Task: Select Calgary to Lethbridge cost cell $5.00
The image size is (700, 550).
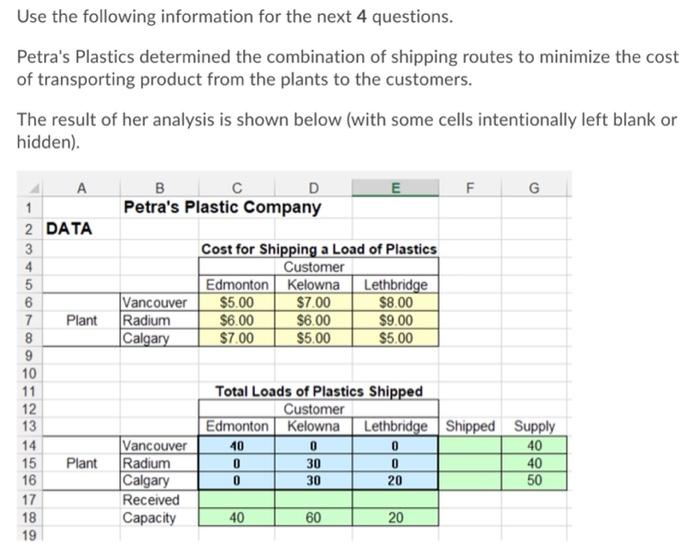Action: tap(396, 338)
